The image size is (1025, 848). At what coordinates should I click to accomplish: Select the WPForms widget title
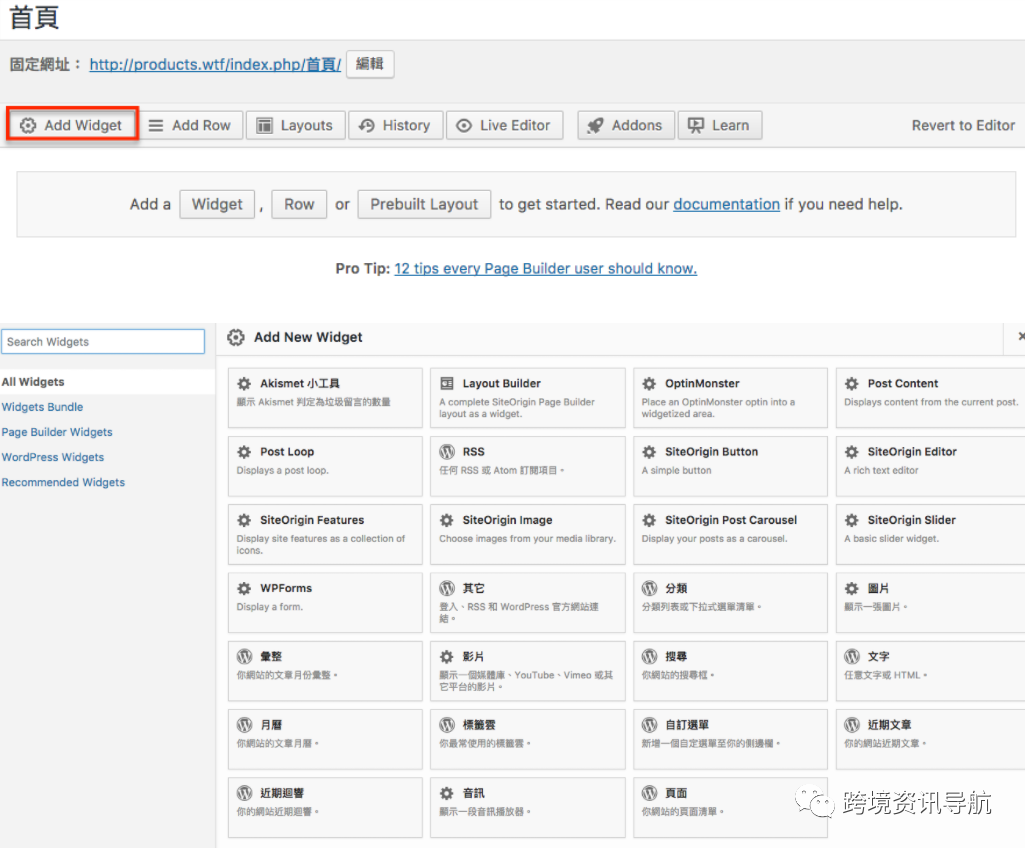pos(286,588)
